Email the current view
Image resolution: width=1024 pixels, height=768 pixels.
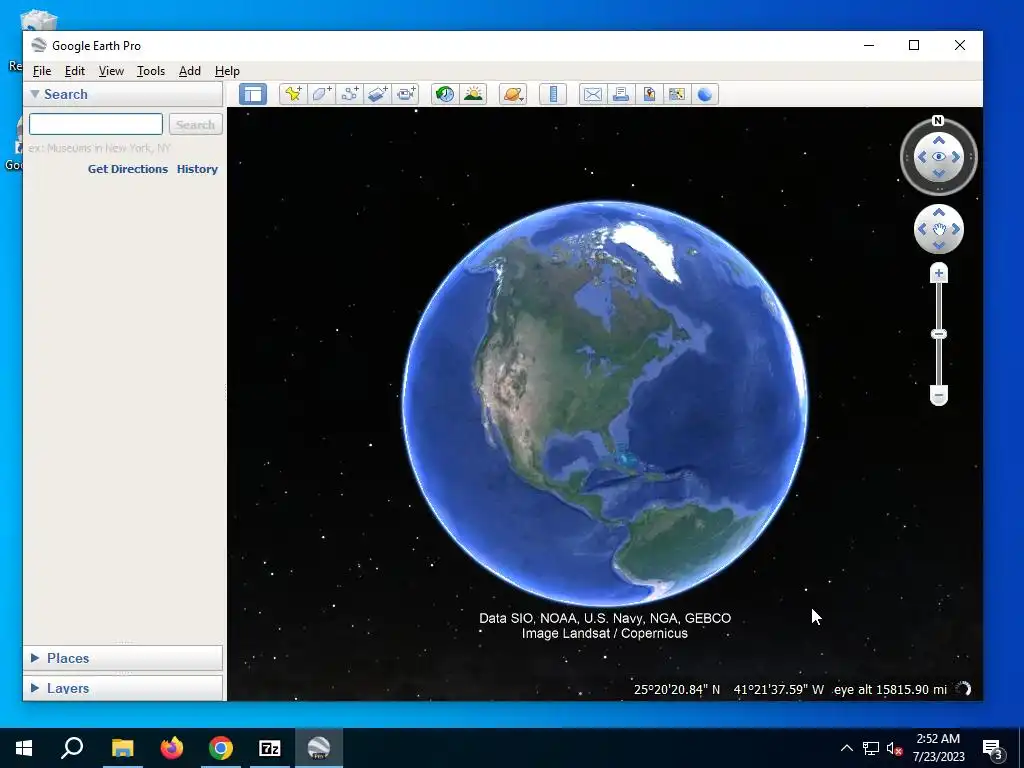(x=593, y=94)
